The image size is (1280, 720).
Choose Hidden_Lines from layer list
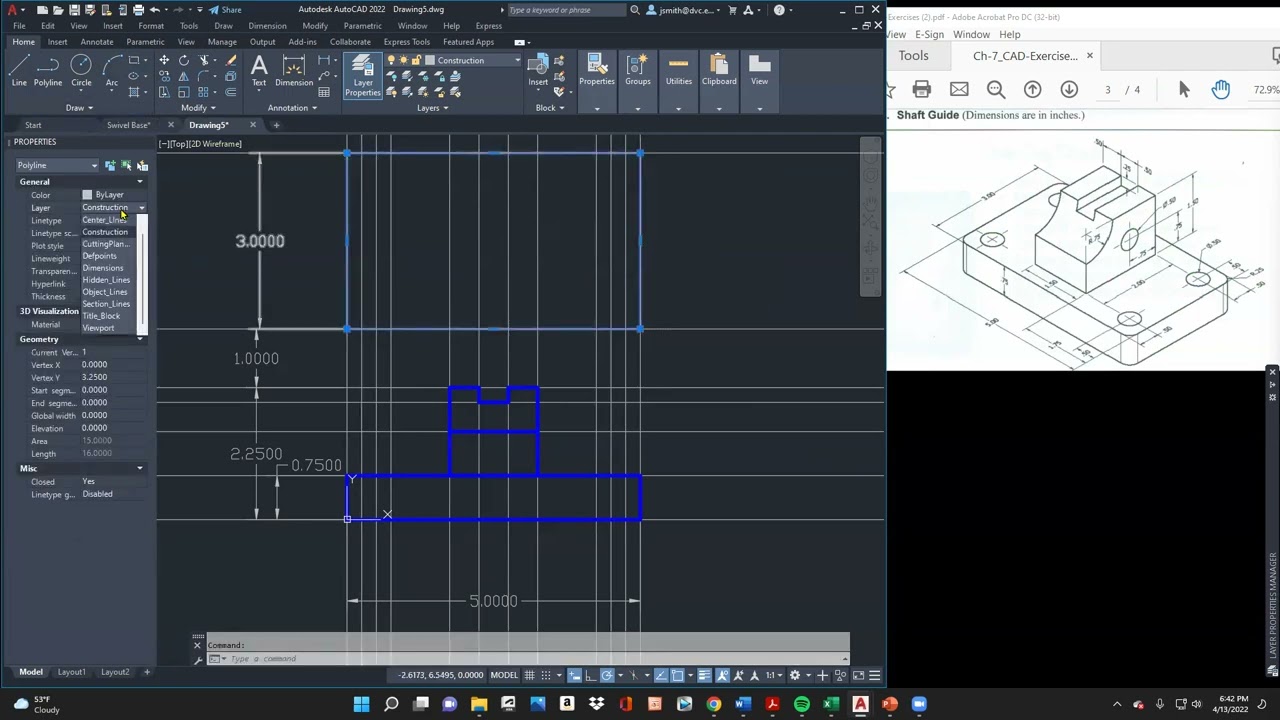[106, 280]
